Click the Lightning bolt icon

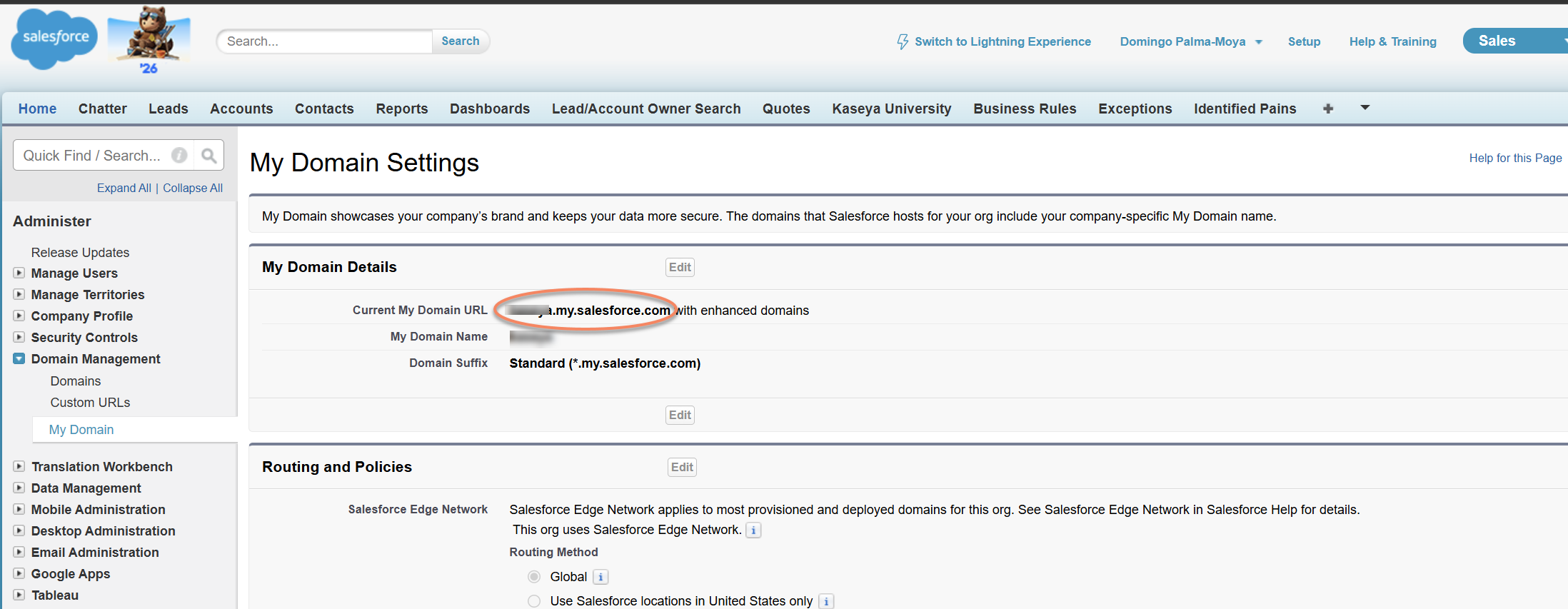coord(903,42)
